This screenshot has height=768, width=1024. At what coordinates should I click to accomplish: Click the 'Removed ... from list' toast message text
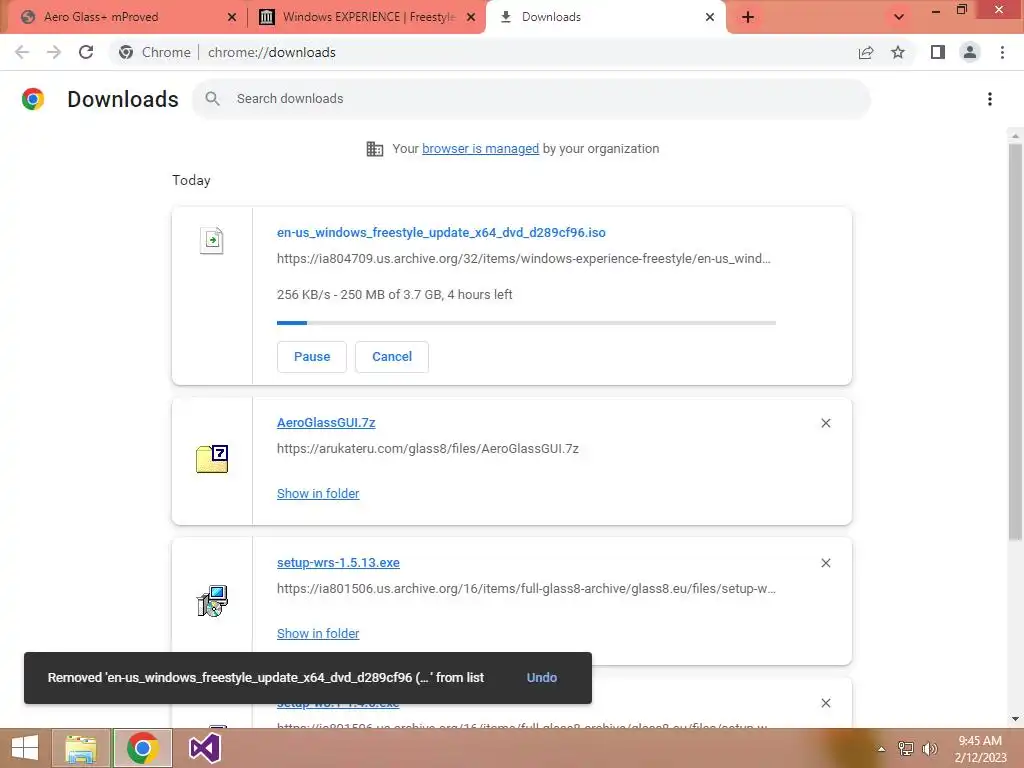click(266, 678)
